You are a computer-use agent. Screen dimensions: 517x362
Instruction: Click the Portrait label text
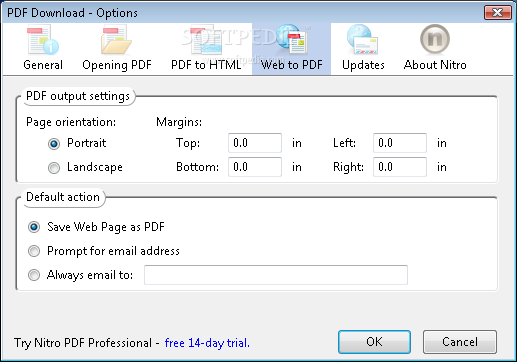[87, 143]
